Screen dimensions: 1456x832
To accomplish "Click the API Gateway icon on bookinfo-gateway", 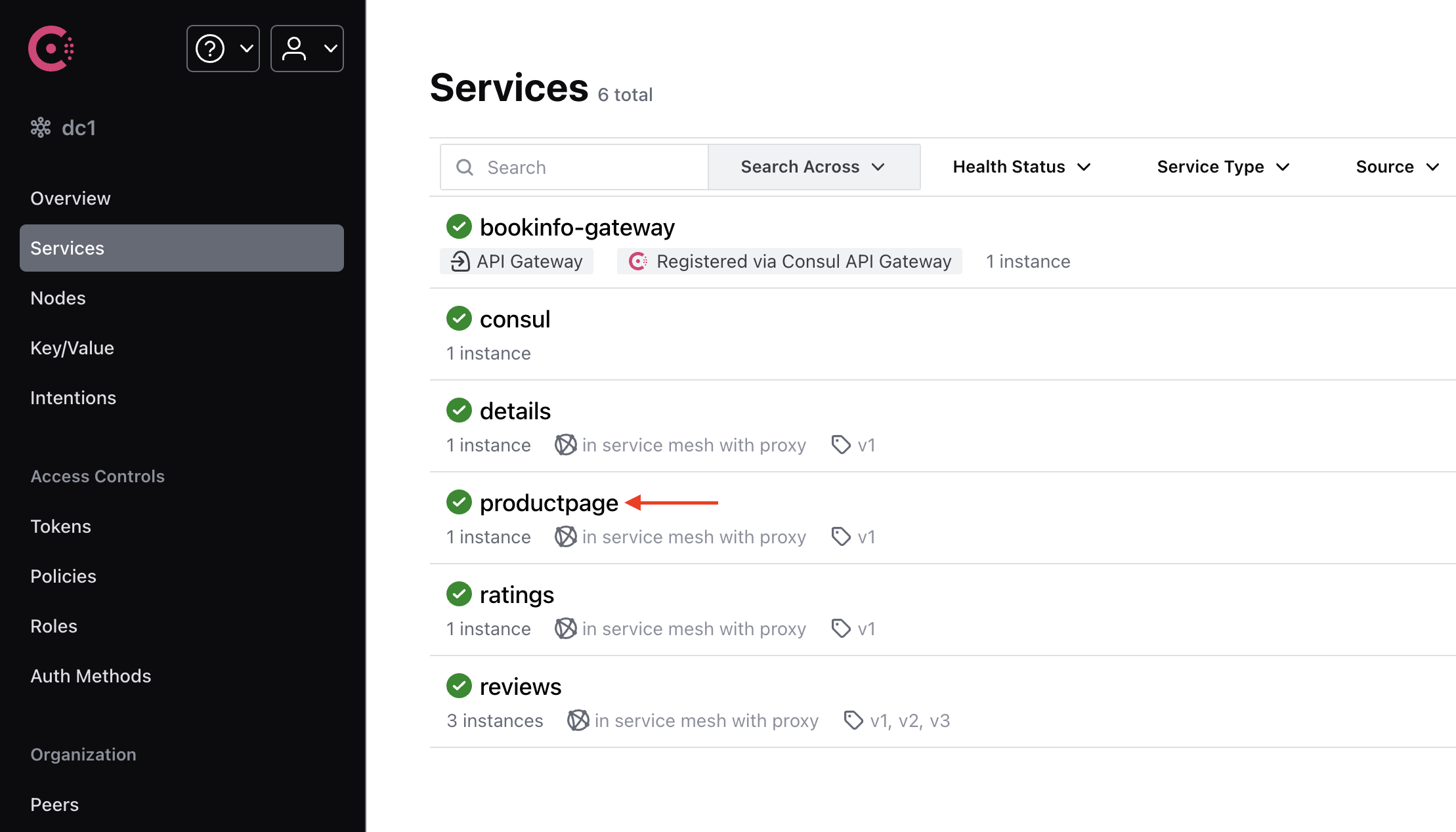I will 460,260.
